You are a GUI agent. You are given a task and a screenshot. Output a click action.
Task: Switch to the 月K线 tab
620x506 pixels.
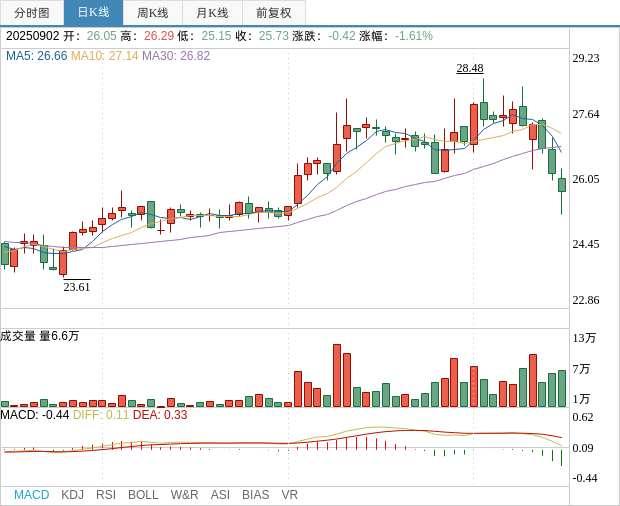[x=212, y=13]
